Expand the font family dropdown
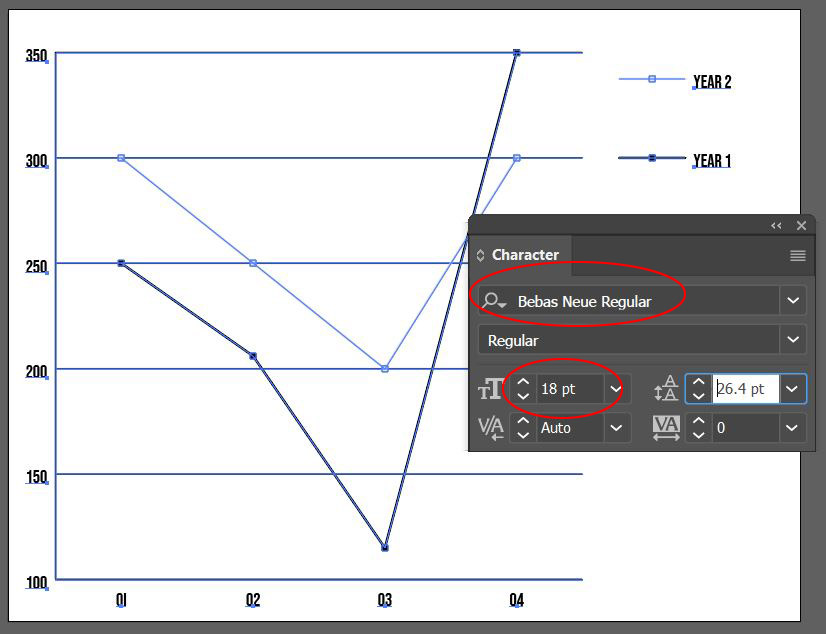826x634 pixels. tap(793, 301)
